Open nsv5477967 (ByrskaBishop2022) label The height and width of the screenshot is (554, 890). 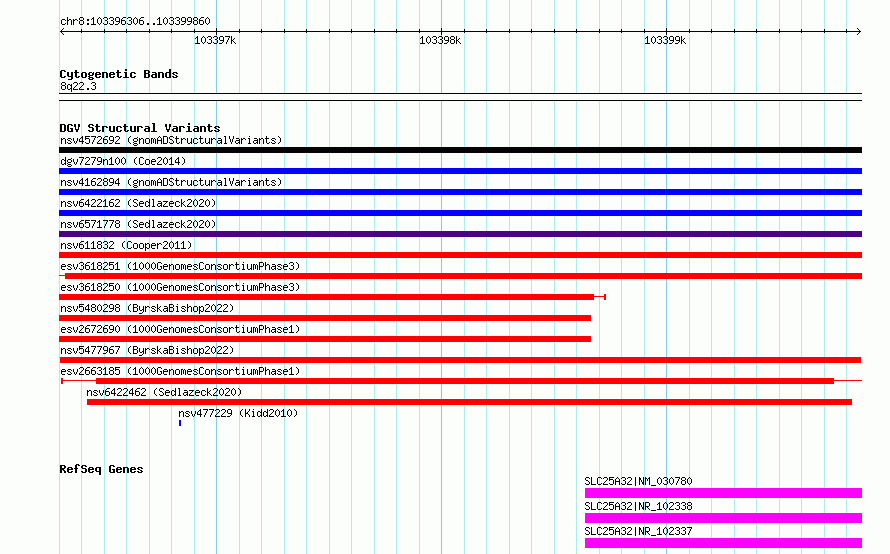pos(147,350)
